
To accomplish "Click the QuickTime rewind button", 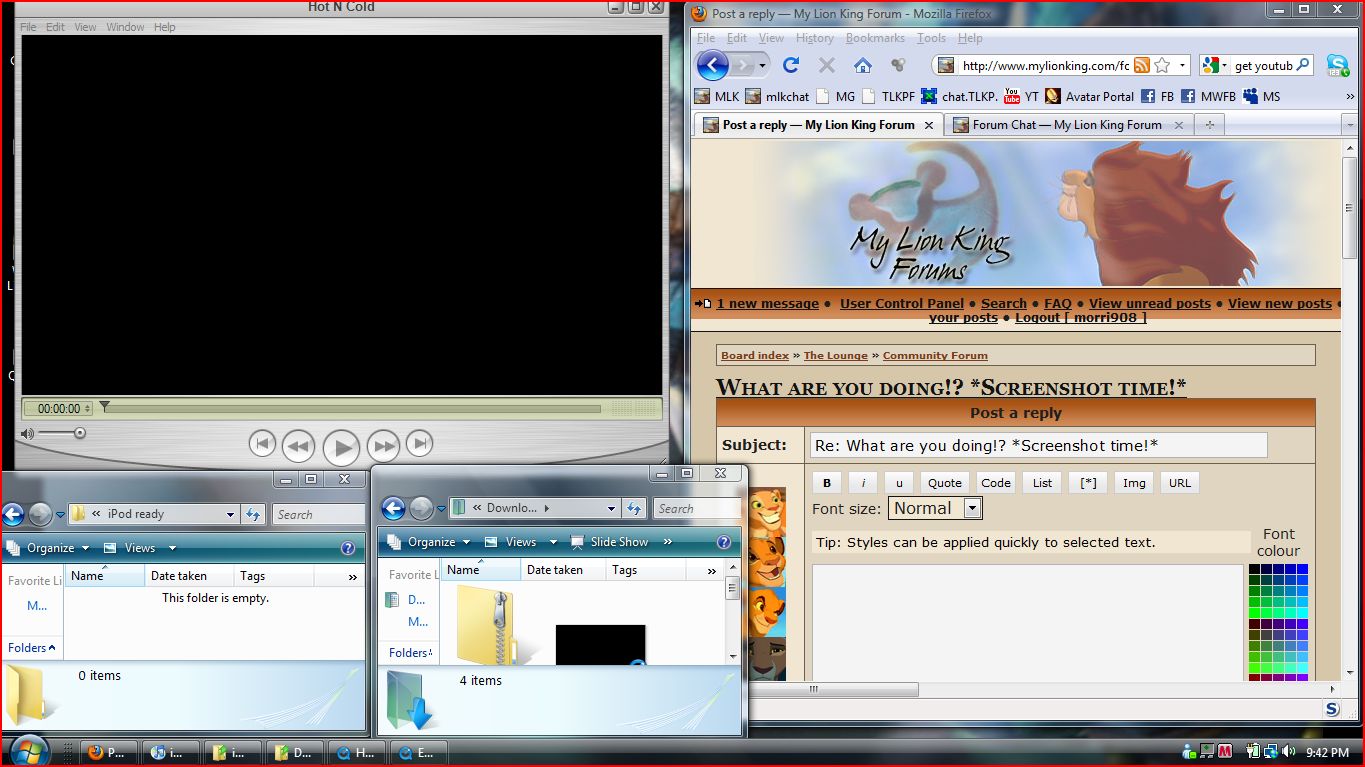I will 298,446.
